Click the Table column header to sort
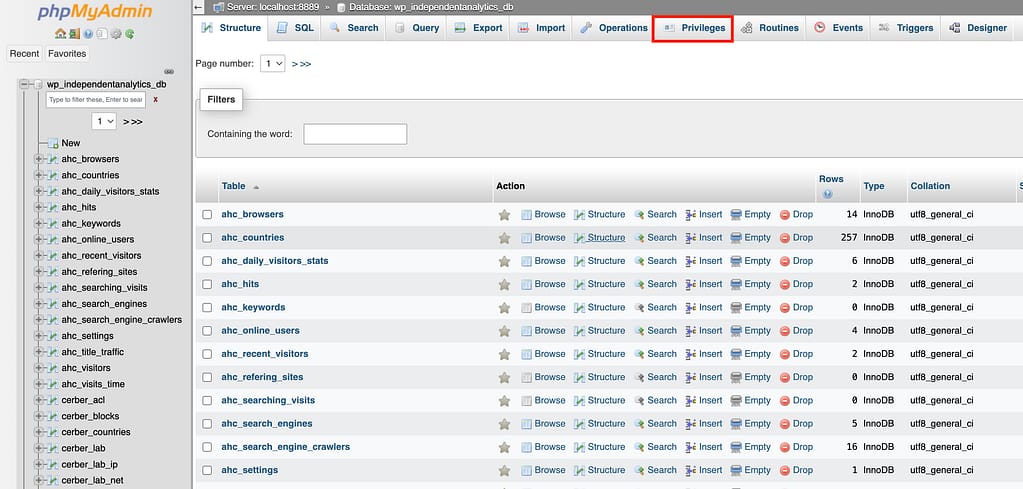Viewport: 1023px width, 489px height. (234, 186)
